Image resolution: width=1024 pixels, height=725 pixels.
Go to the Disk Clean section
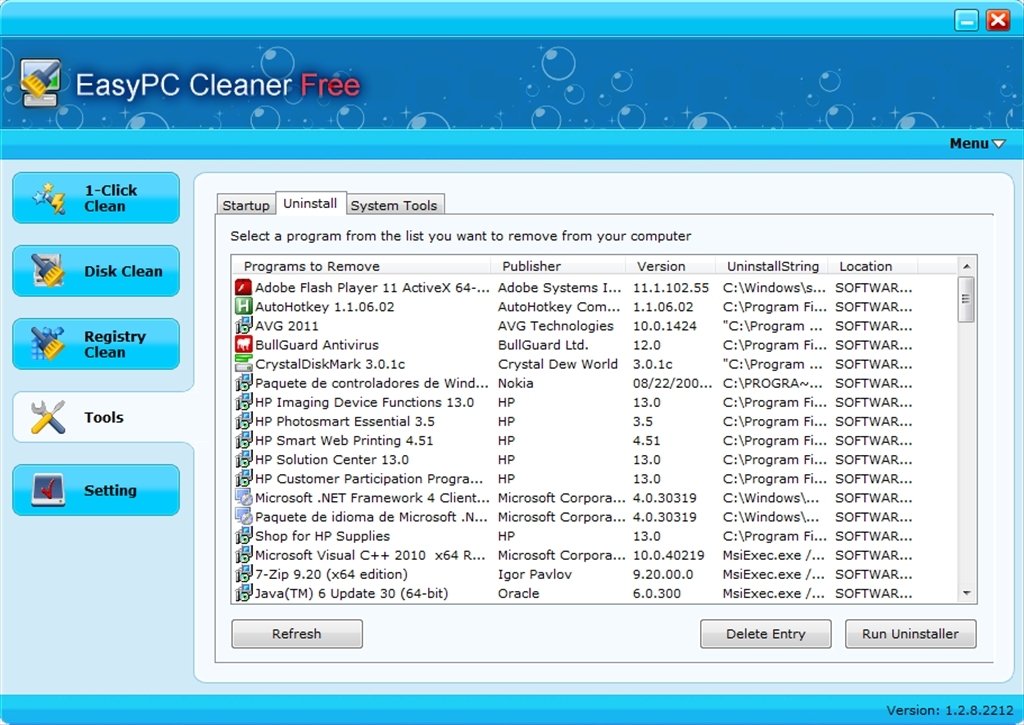(96, 271)
